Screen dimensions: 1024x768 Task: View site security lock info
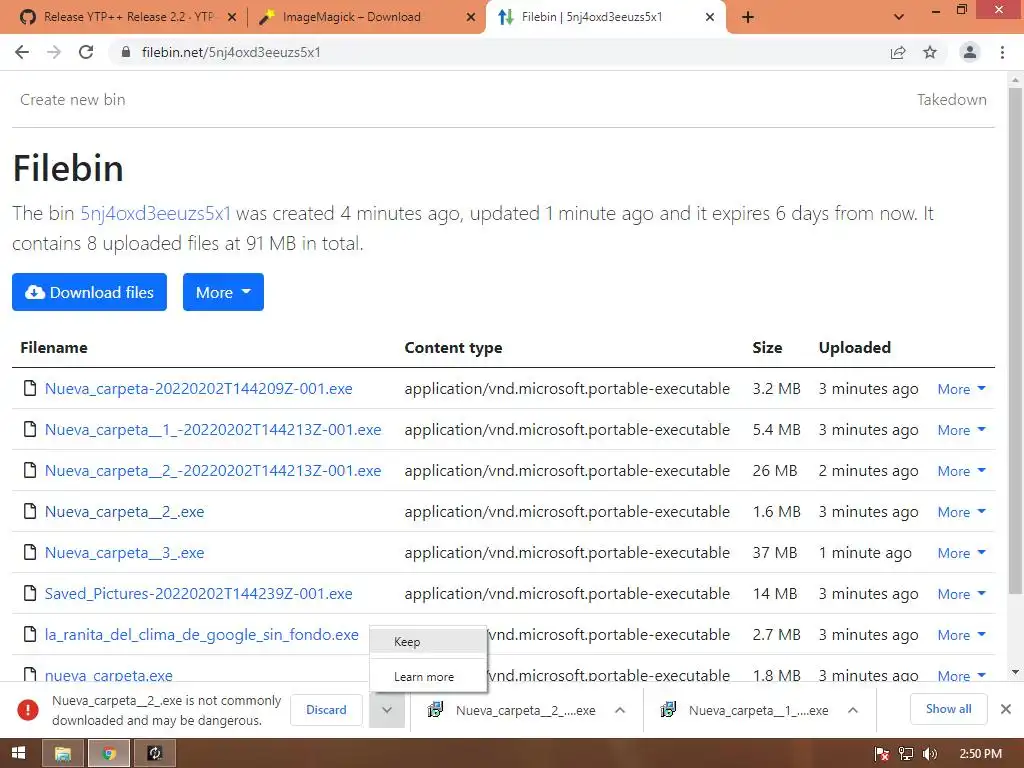click(x=126, y=52)
